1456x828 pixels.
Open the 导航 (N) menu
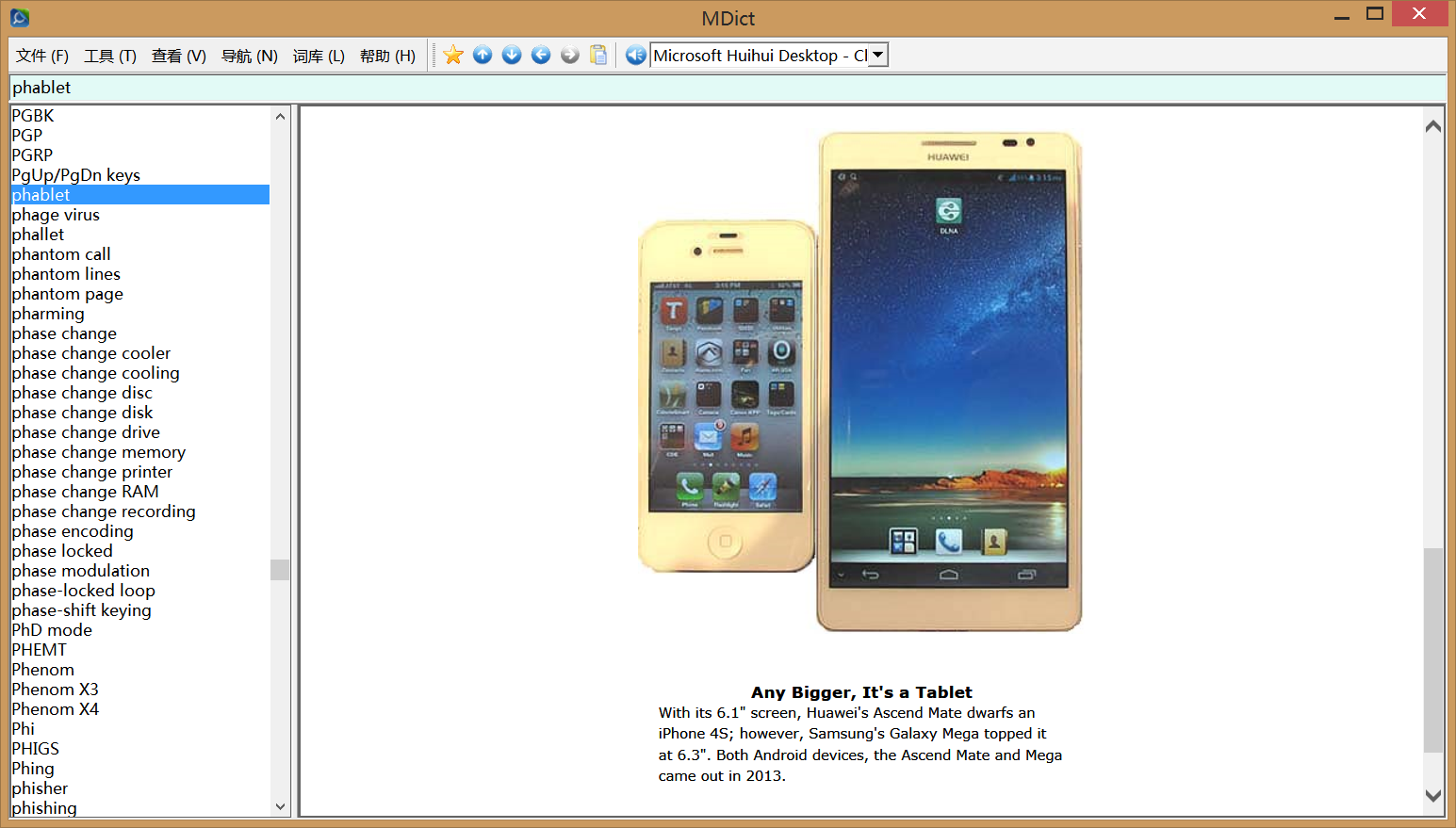(250, 57)
